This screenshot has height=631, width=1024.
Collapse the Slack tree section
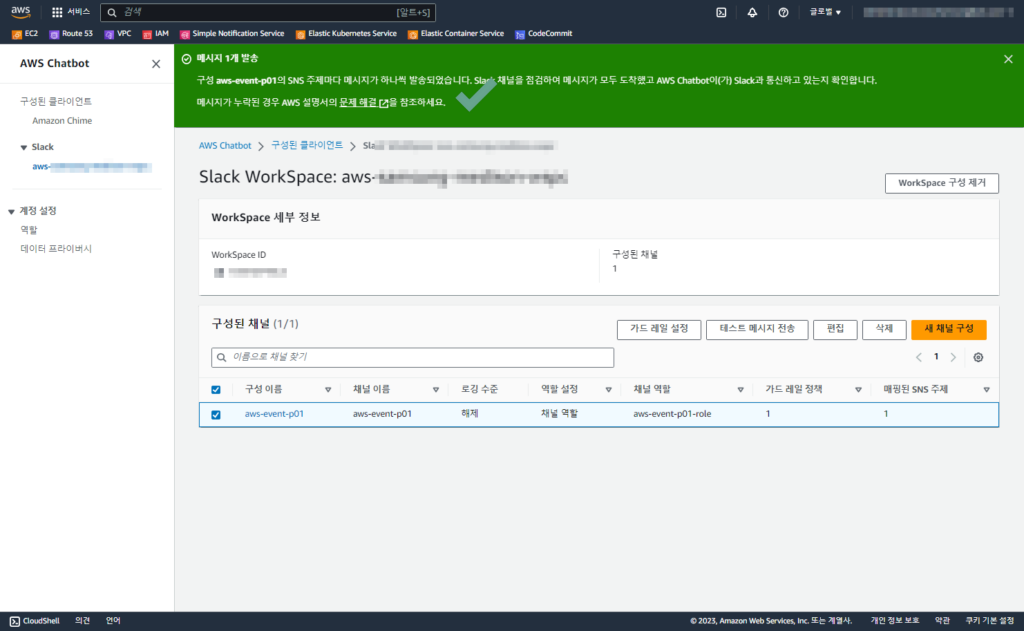(x=24, y=148)
